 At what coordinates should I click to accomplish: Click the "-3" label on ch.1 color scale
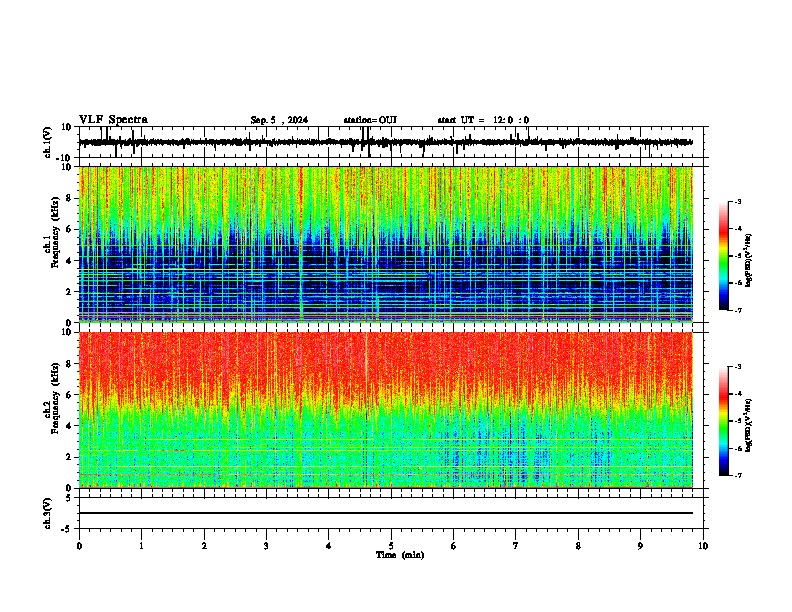coord(737,201)
